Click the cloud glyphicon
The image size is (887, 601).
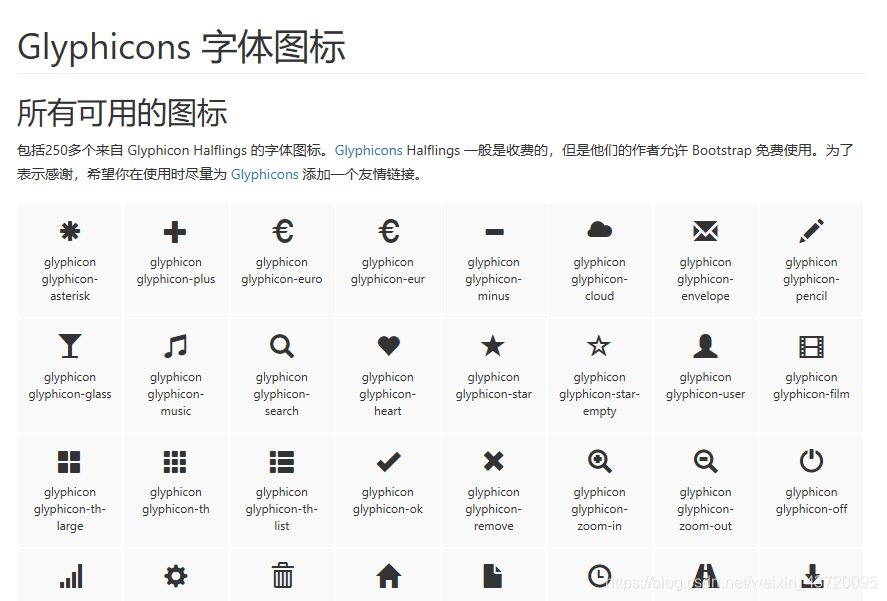[600, 230]
